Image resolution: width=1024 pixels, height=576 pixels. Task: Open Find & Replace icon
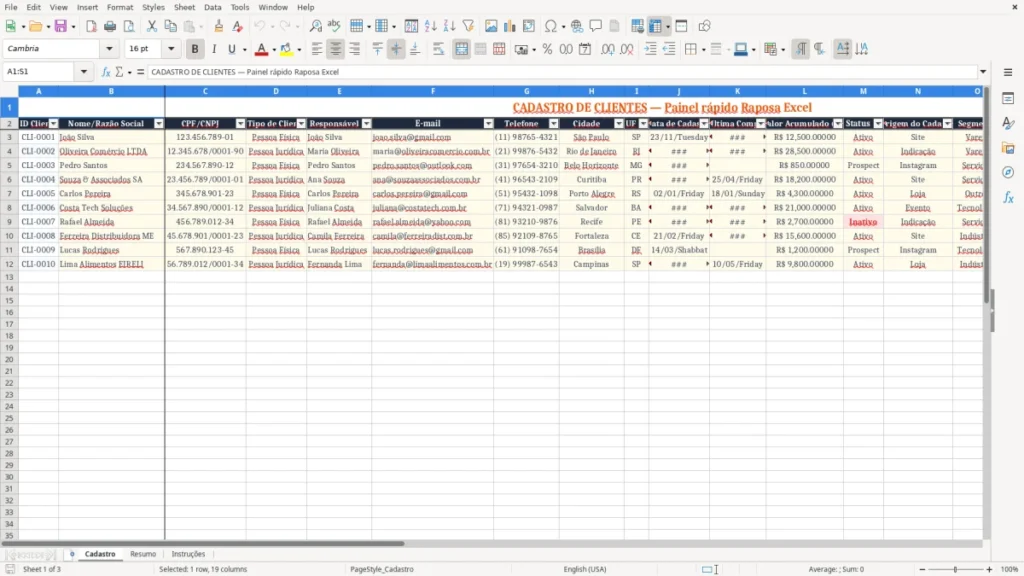[315, 26]
